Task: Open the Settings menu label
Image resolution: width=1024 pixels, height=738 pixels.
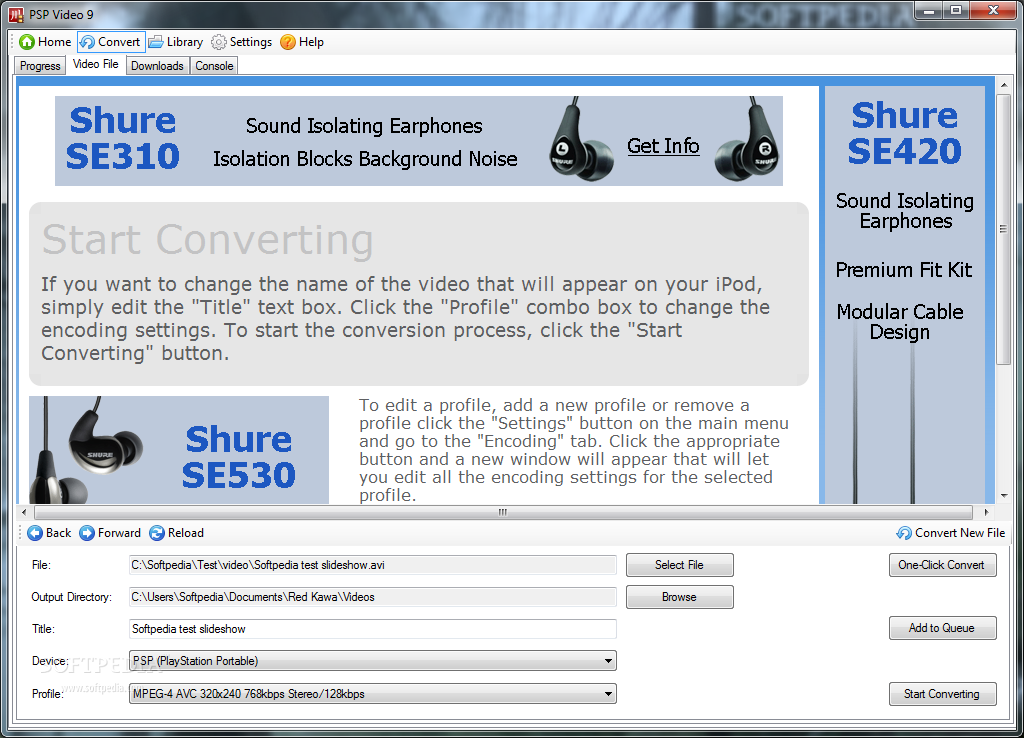Action: pyautogui.click(x=251, y=42)
